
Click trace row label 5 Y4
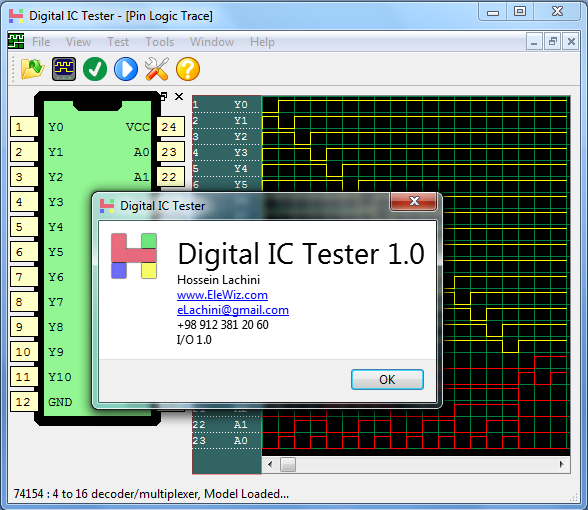tap(226, 168)
